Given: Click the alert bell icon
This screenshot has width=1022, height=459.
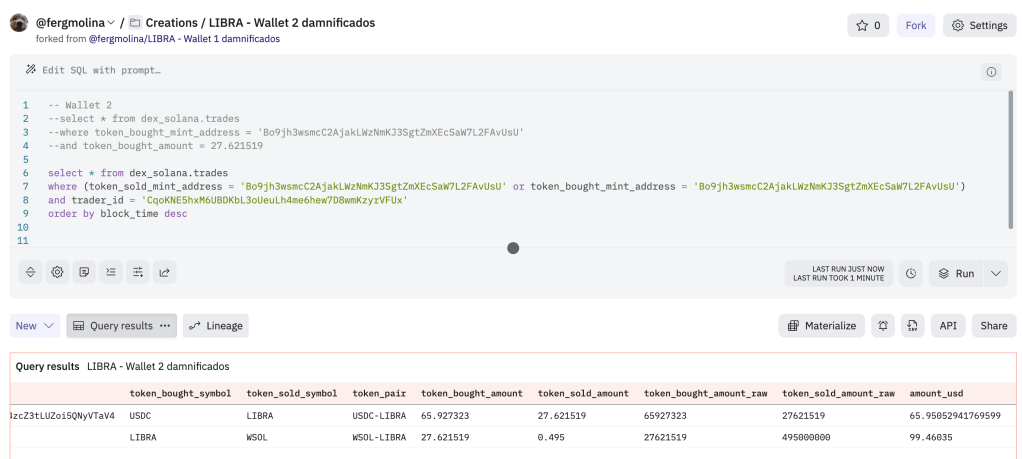Looking at the screenshot, I should (x=883, y=325).
